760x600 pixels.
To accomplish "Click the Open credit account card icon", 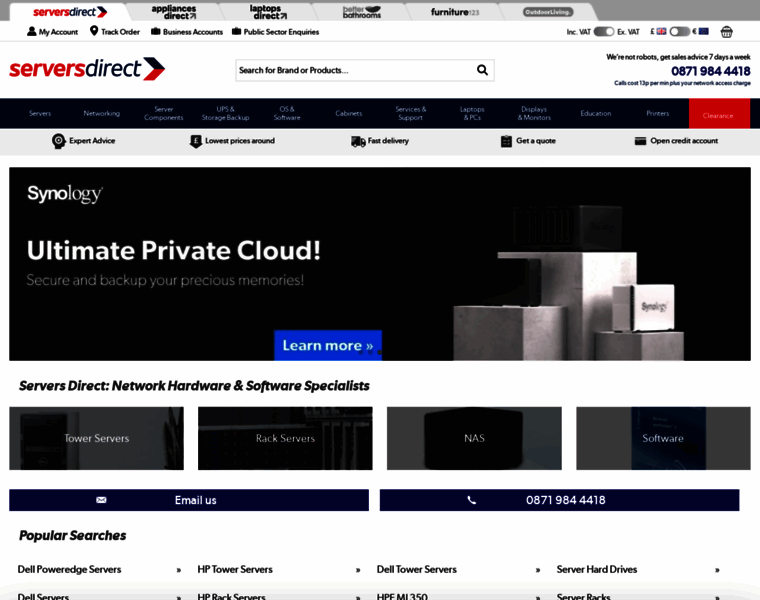I will 640,141.
